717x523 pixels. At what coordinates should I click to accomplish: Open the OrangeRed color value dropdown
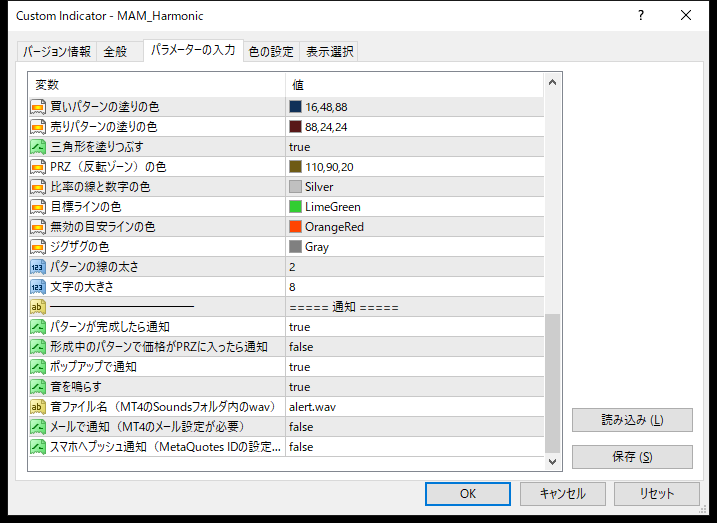[415, 227]
